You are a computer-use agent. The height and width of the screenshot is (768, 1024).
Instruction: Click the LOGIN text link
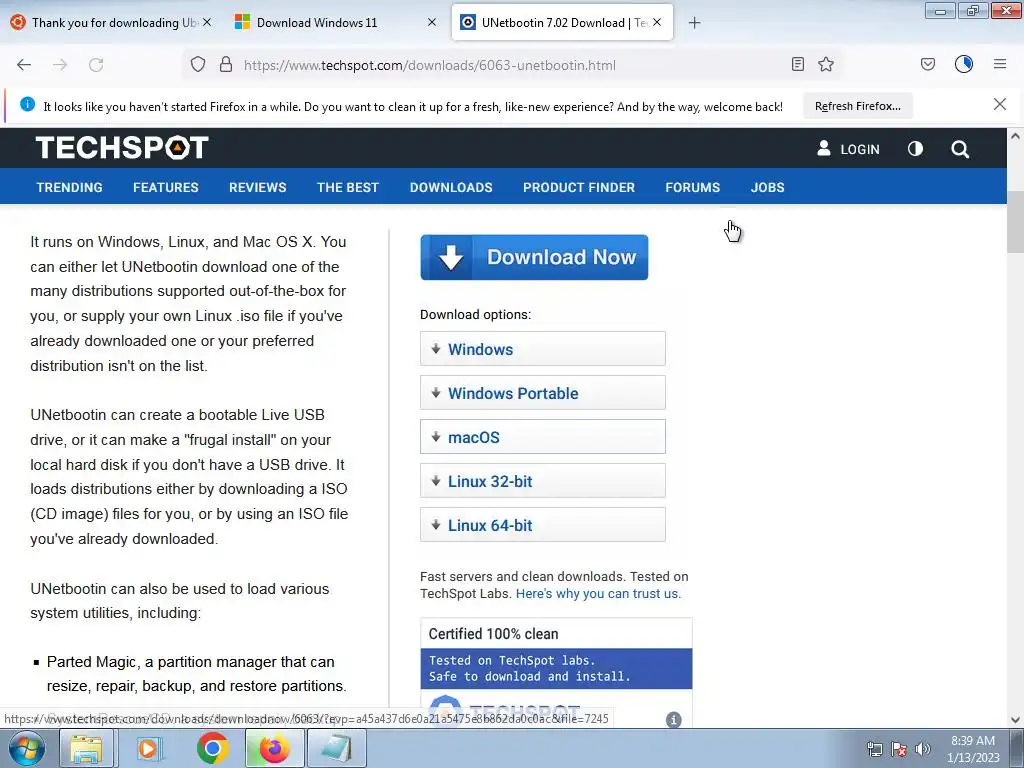[859, 150]
